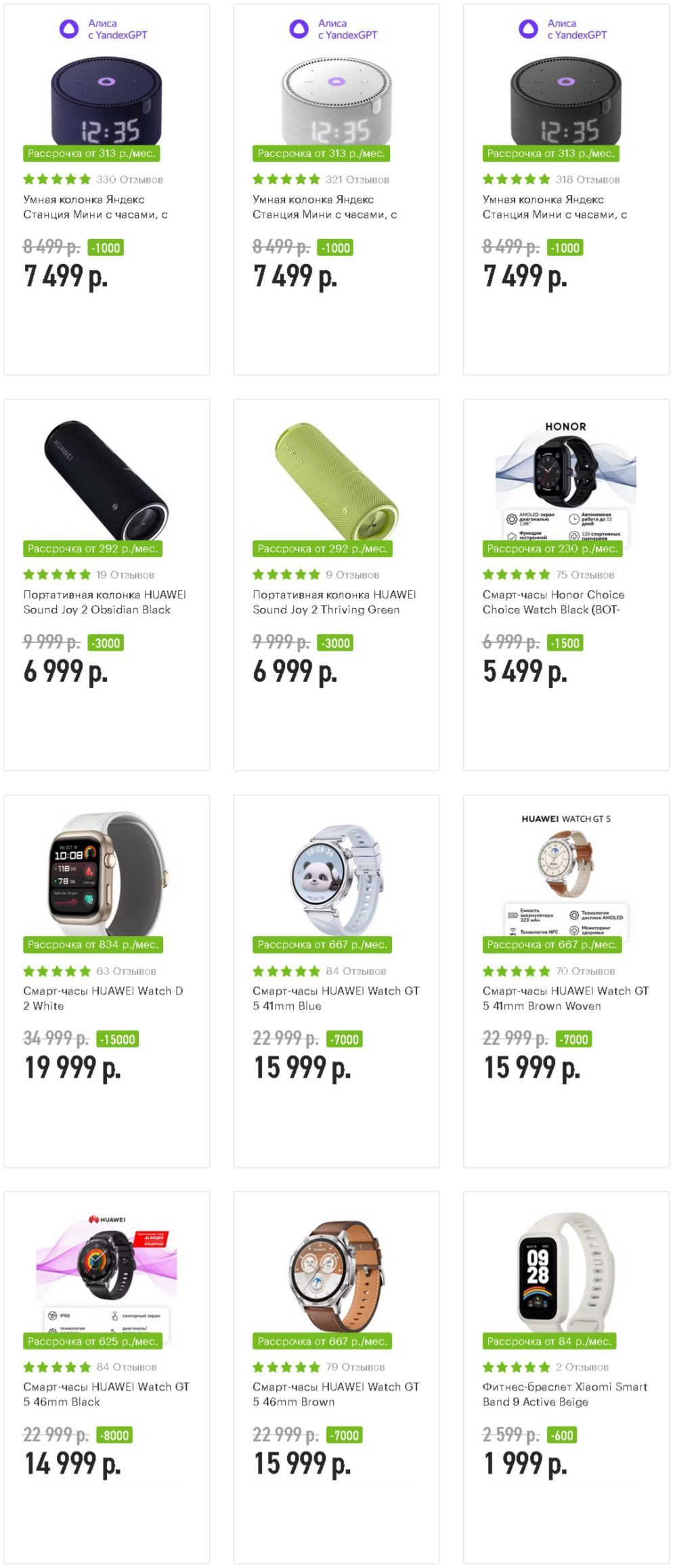Click the 84 р./мес. installment badge
Screen dimensions: 677x1568
point(549,1341)
